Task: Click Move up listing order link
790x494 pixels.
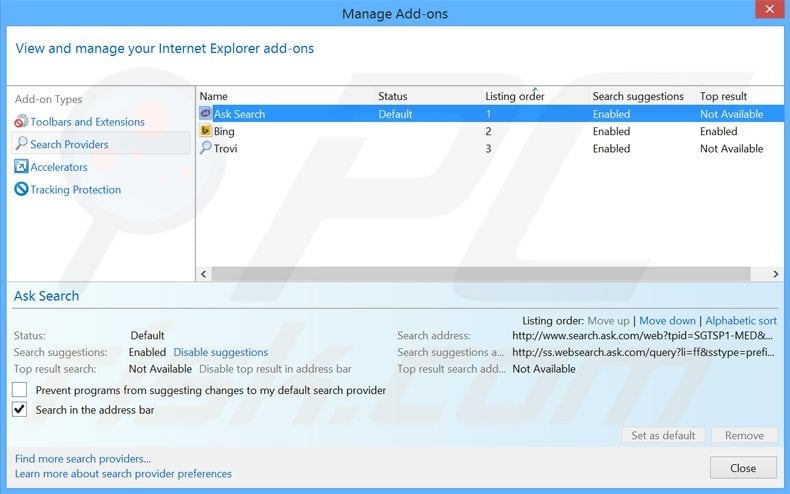Action: (608, 321)
